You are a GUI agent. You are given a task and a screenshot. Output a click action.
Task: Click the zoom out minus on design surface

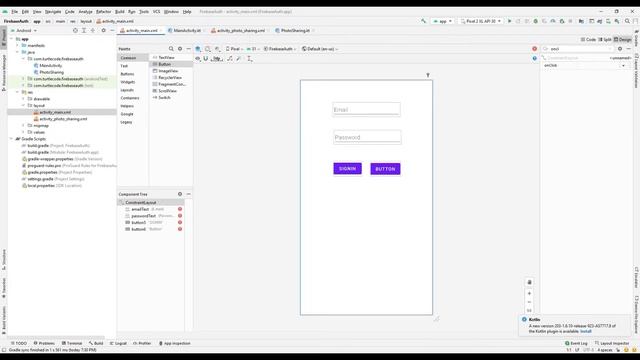point(529,302)
